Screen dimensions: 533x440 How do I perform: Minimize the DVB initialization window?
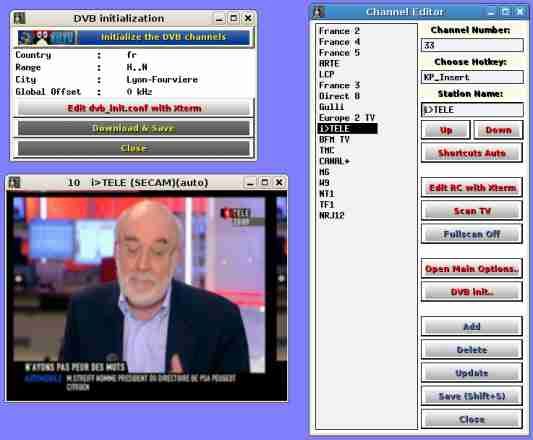(220, 18)
